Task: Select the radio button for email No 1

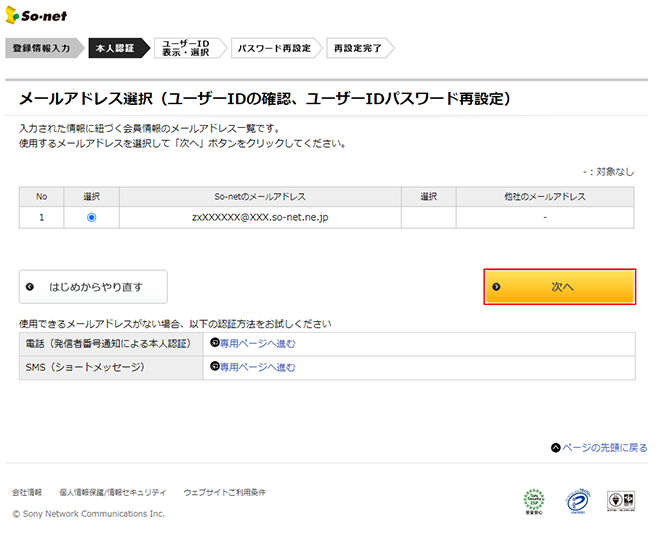Action: tap(92, 216)
